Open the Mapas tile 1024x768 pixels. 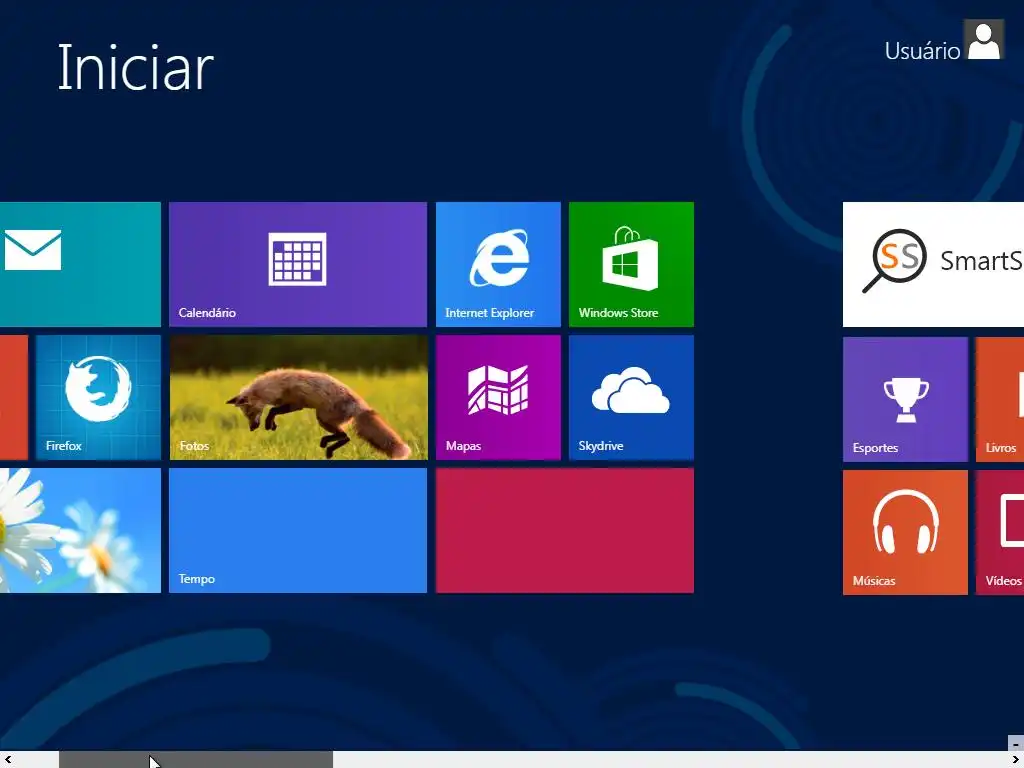click(x=498, y=398)
